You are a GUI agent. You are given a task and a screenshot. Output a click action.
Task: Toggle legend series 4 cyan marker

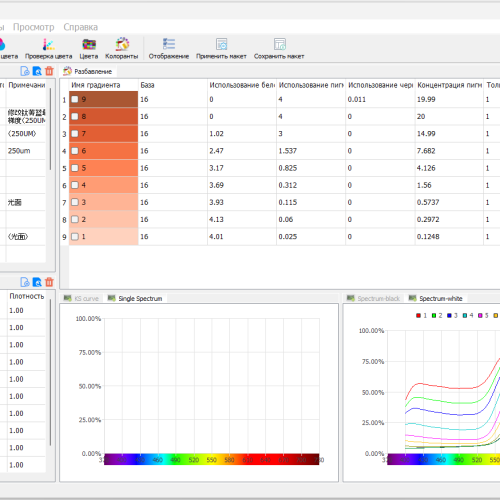pos(465,315)
